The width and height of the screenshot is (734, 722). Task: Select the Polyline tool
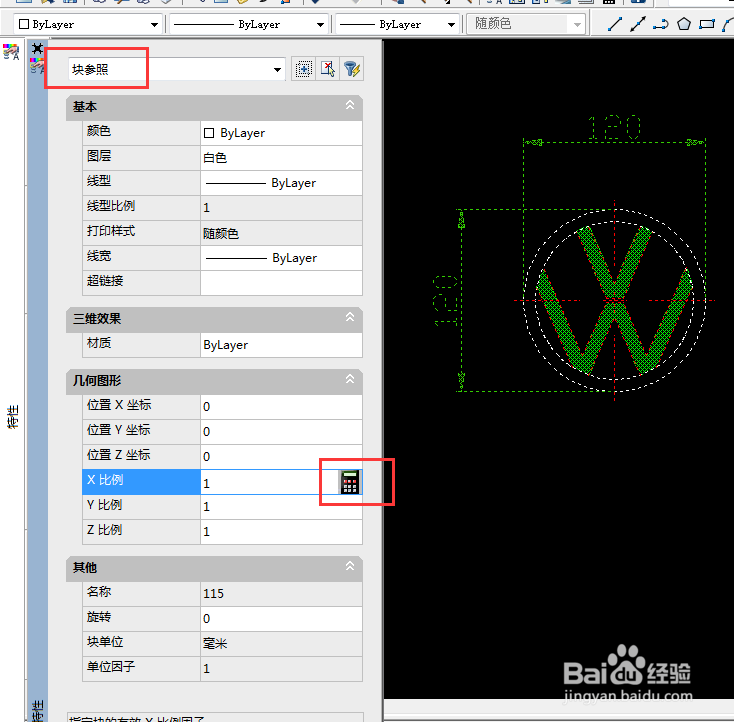pos(661,24)
